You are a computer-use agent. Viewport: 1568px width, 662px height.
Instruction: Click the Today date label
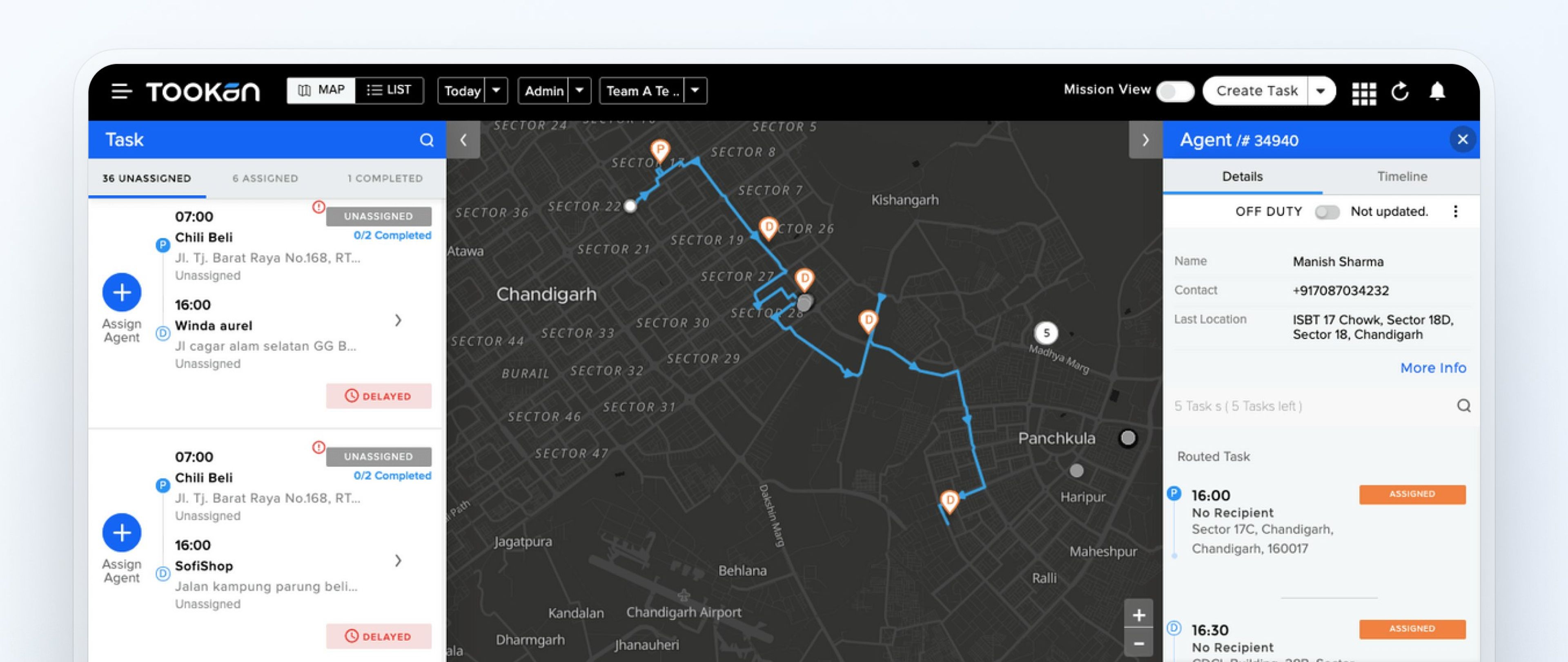pyautogui.click(x=462, y=91)
